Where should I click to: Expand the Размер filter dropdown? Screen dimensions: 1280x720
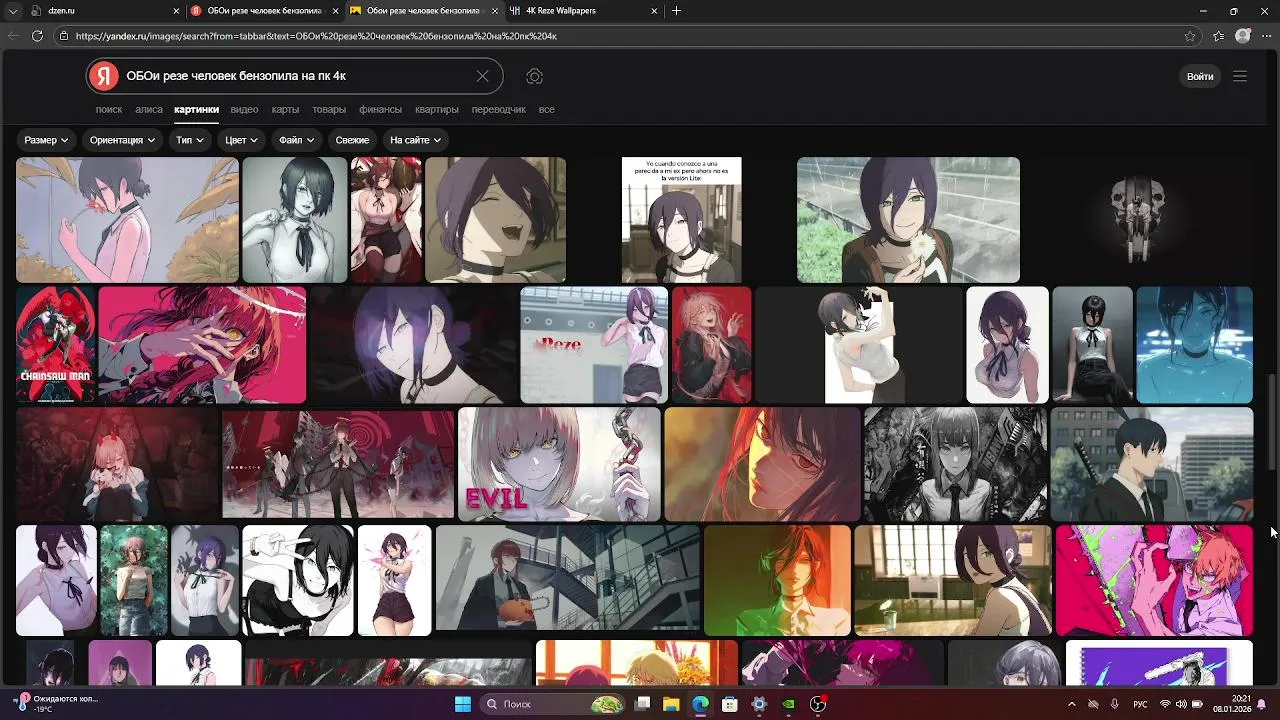point(46,140)
